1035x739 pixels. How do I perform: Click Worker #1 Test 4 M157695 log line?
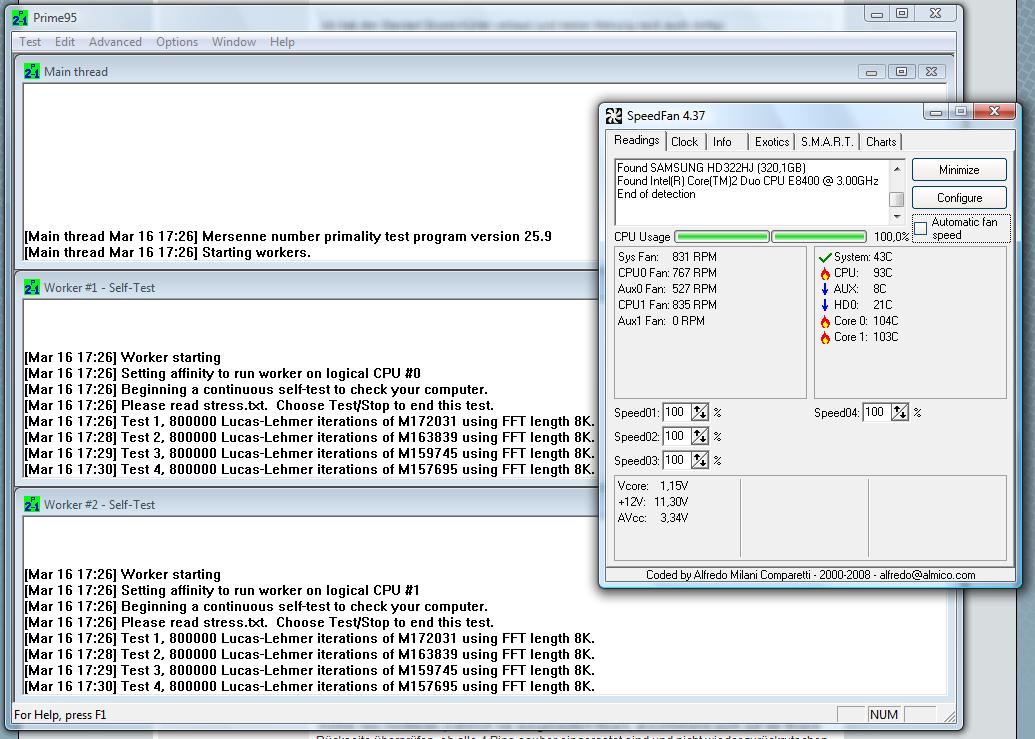[310, 470]
